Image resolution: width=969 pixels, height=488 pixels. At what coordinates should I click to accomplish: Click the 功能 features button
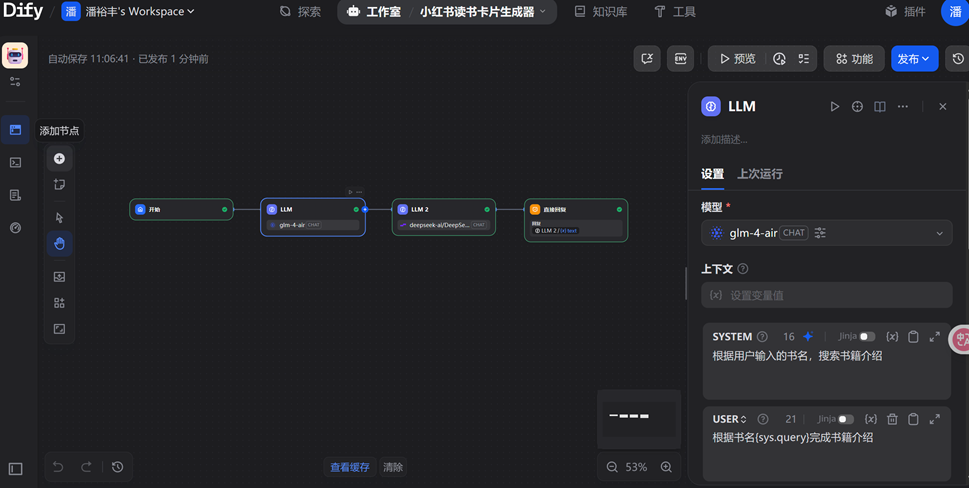coord(854,59)
